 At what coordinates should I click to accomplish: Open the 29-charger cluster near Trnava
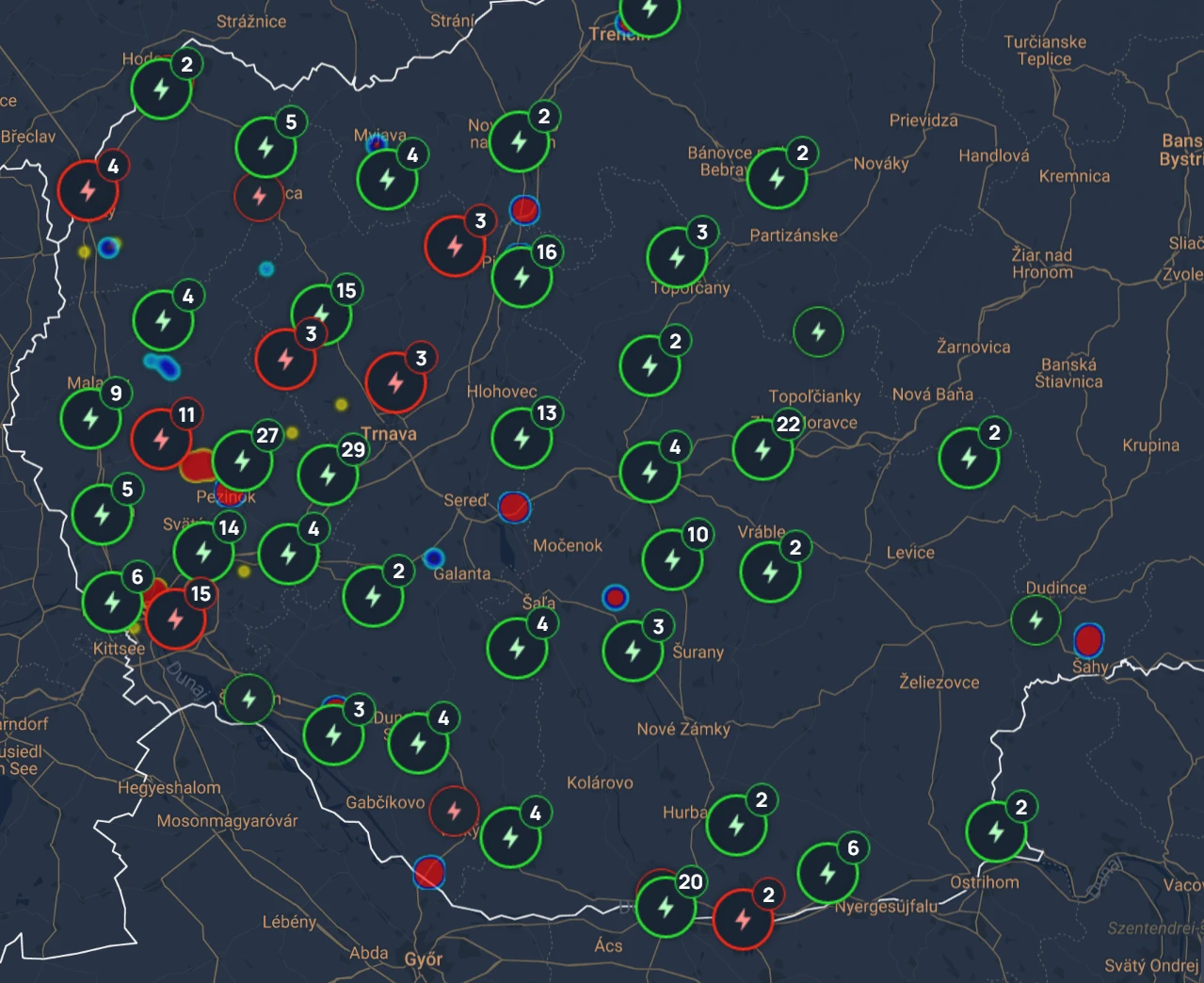pyautogui.click(x=328, y=475)
